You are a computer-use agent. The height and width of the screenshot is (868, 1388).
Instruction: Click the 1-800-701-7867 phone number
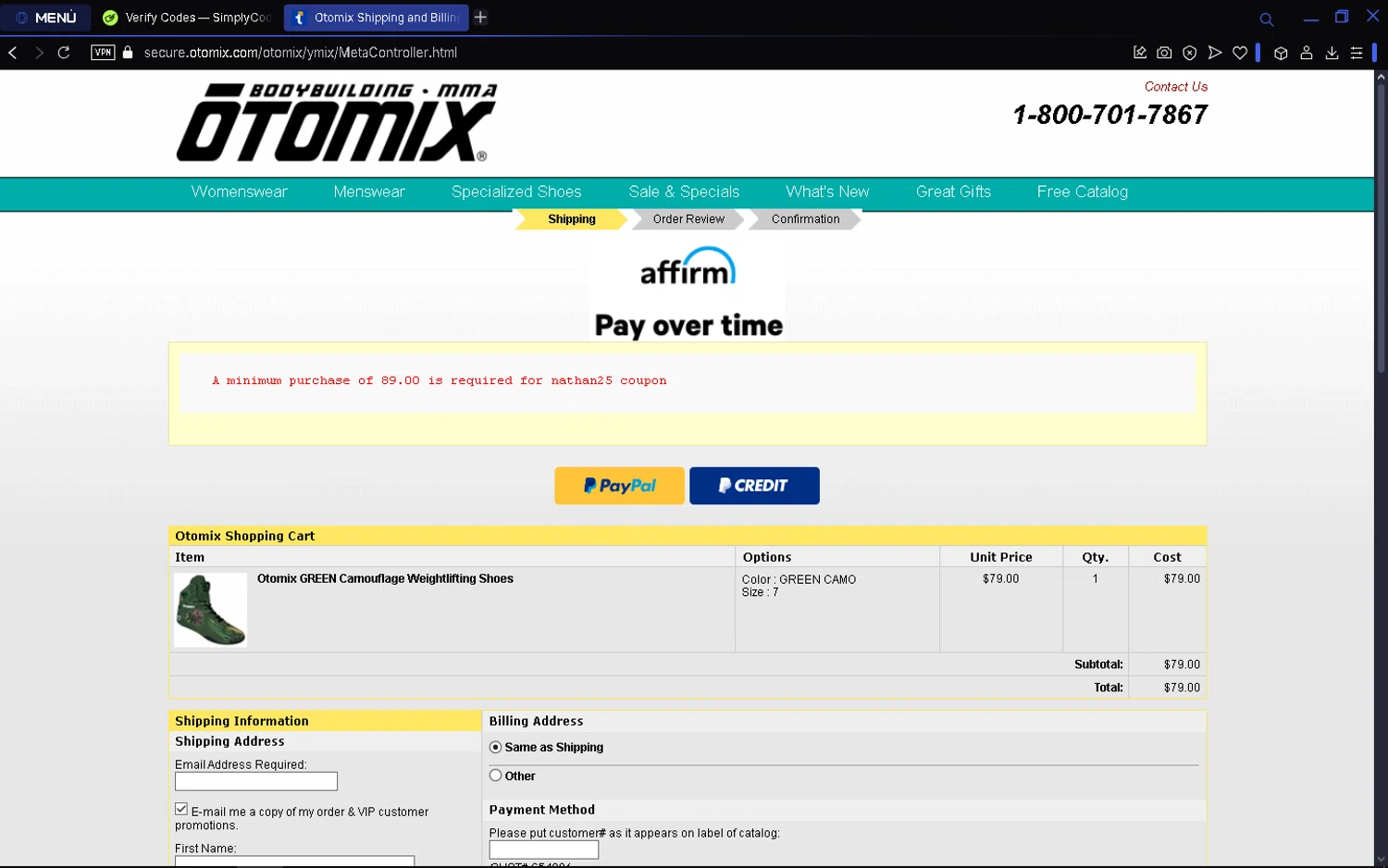coord(1110,115)
